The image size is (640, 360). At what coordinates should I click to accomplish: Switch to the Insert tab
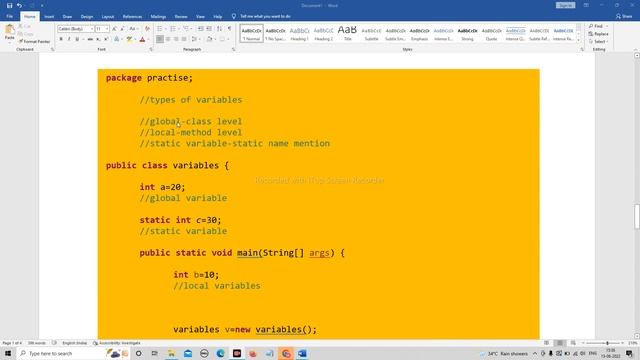tap(49, 17)
